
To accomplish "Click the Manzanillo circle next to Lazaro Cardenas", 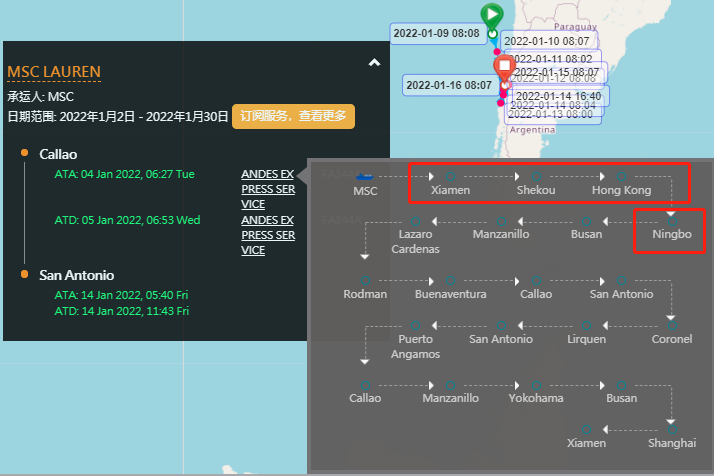I will click(501, 221).
